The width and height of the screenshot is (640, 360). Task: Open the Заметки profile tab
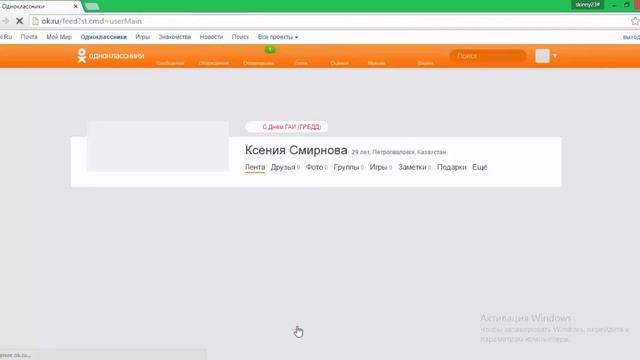(414, 167)
